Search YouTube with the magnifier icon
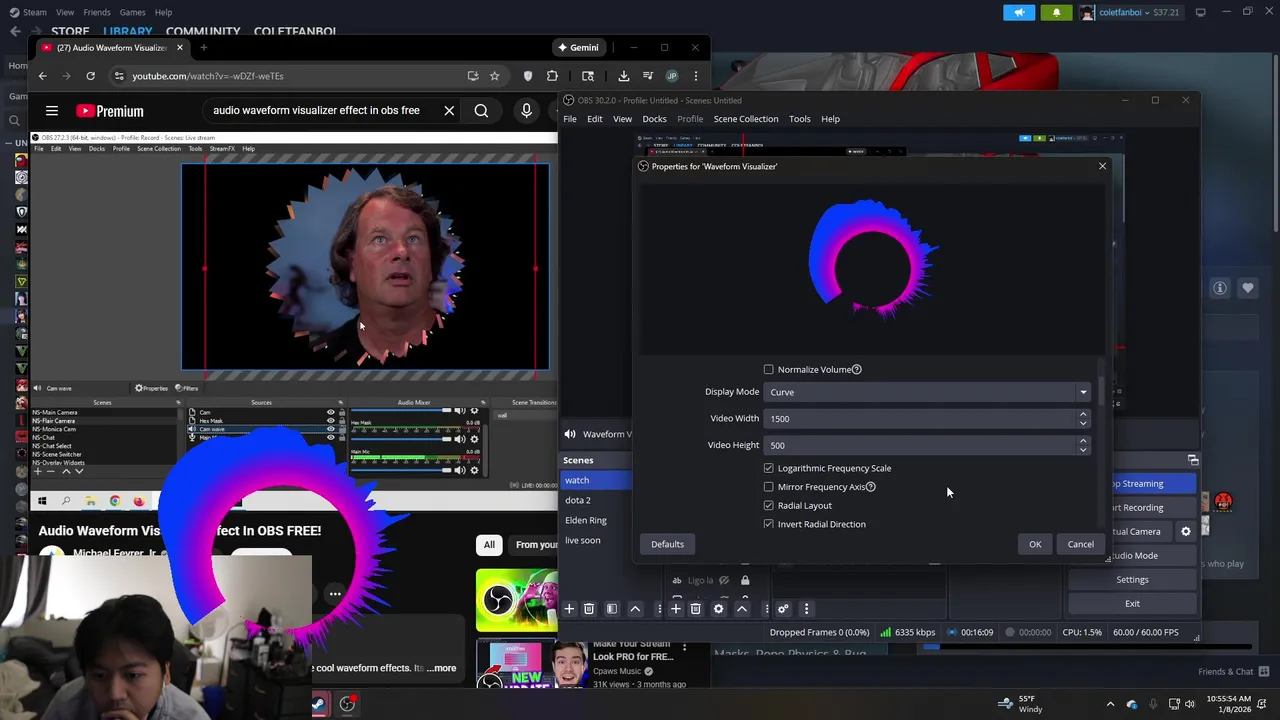Viewport: 1280px width, 720px height. (481, 111)
